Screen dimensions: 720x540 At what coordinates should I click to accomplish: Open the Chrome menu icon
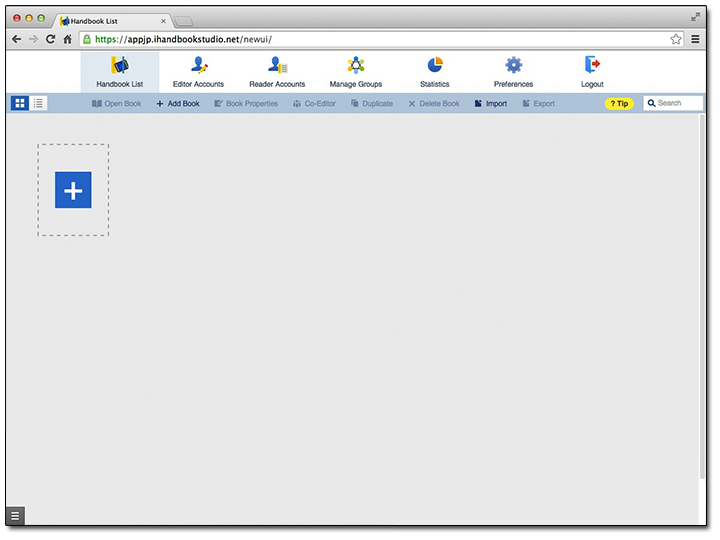pos(695,39)
